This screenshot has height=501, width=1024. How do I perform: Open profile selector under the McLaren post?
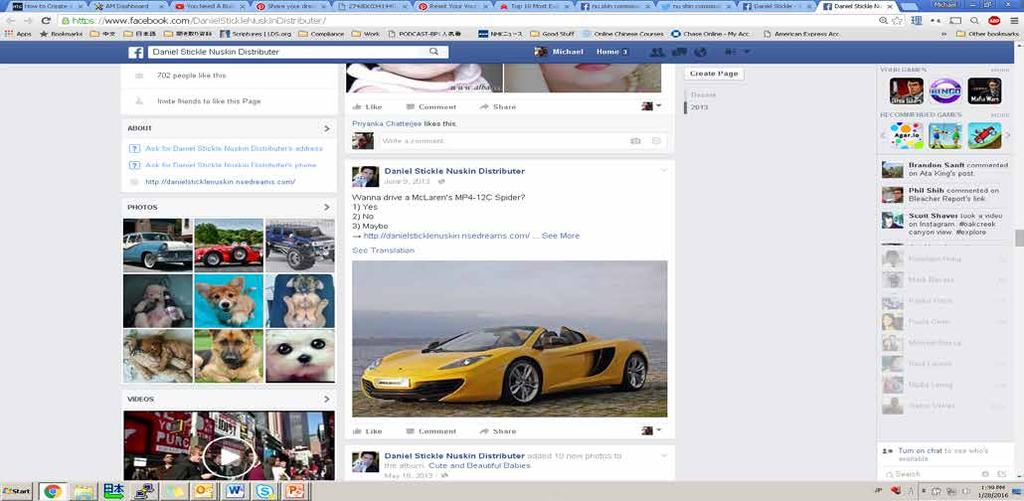point(651,430)
